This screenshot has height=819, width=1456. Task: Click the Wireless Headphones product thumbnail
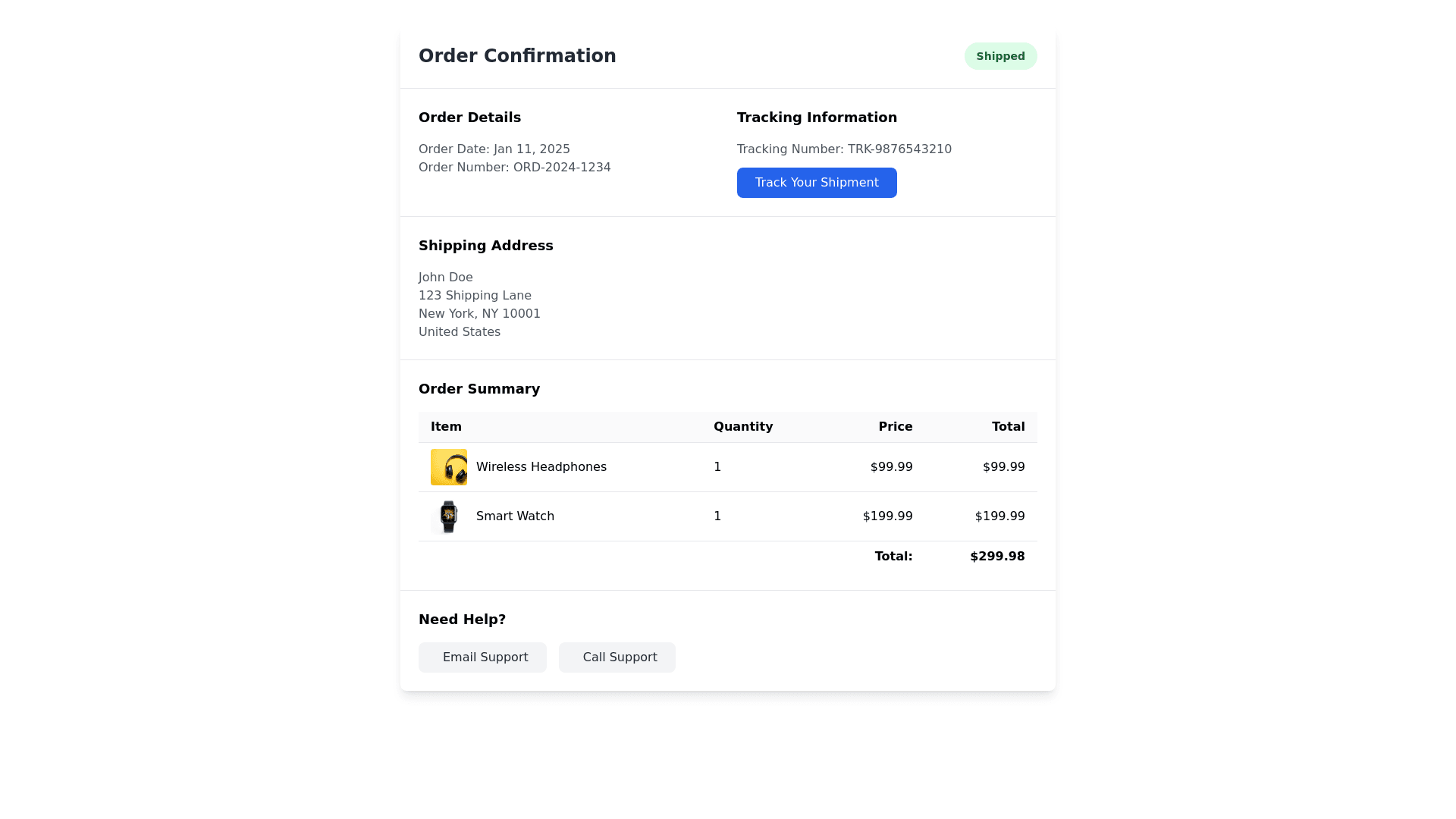click(449, 467)
